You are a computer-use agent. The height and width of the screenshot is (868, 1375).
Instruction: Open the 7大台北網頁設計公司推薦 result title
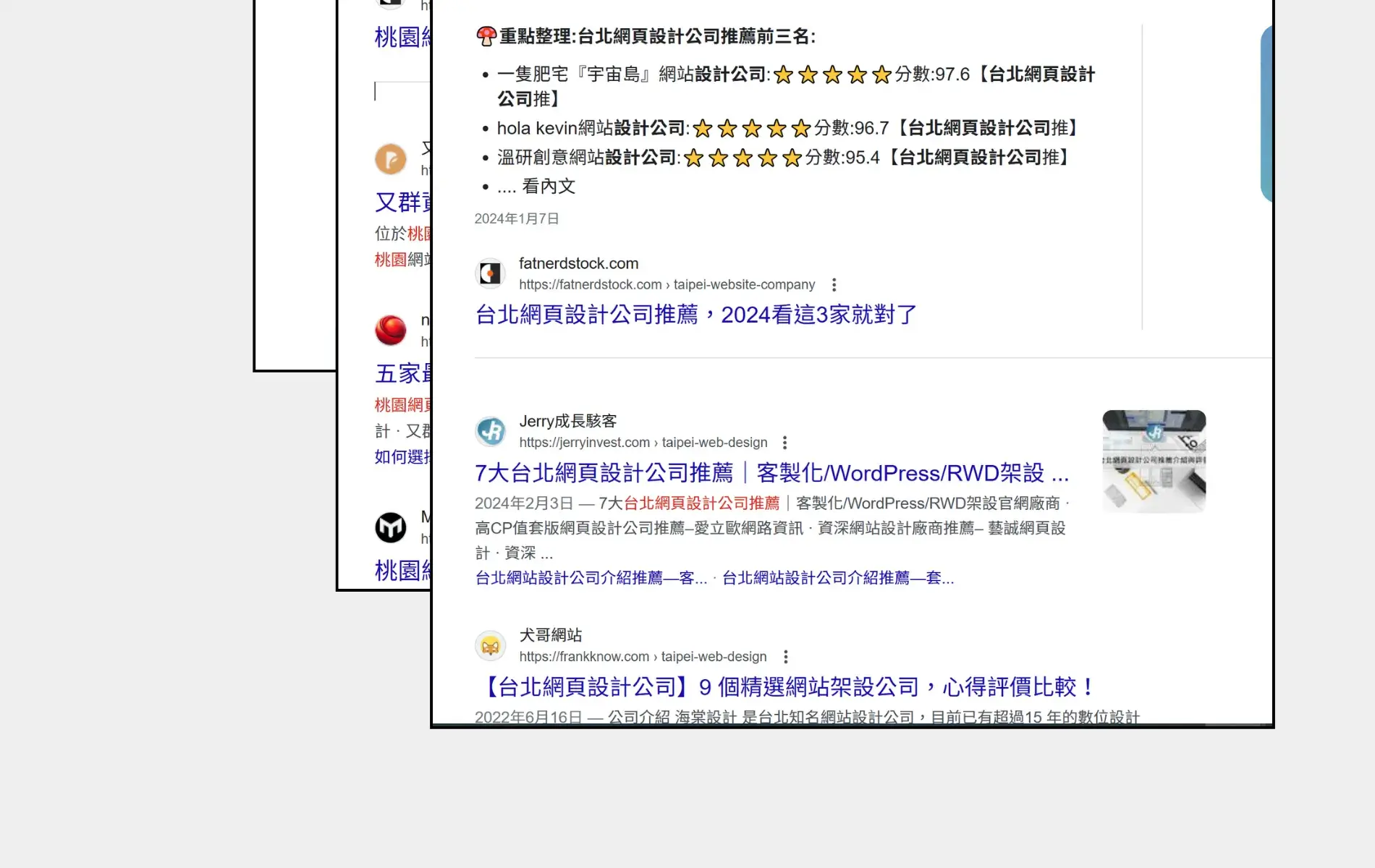771,473
